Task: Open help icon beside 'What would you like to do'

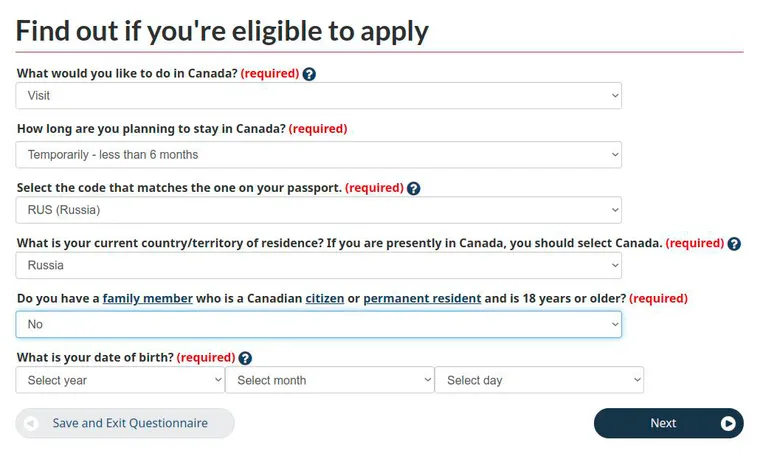Action: [309, 74]
